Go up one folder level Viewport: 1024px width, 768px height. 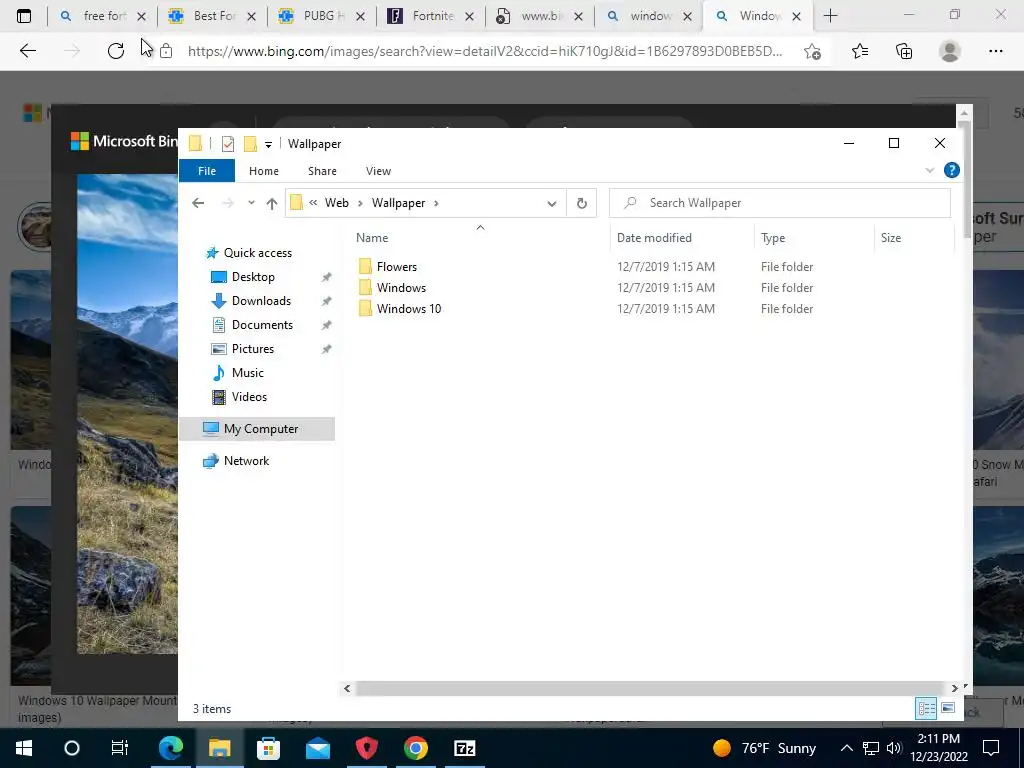272,203
